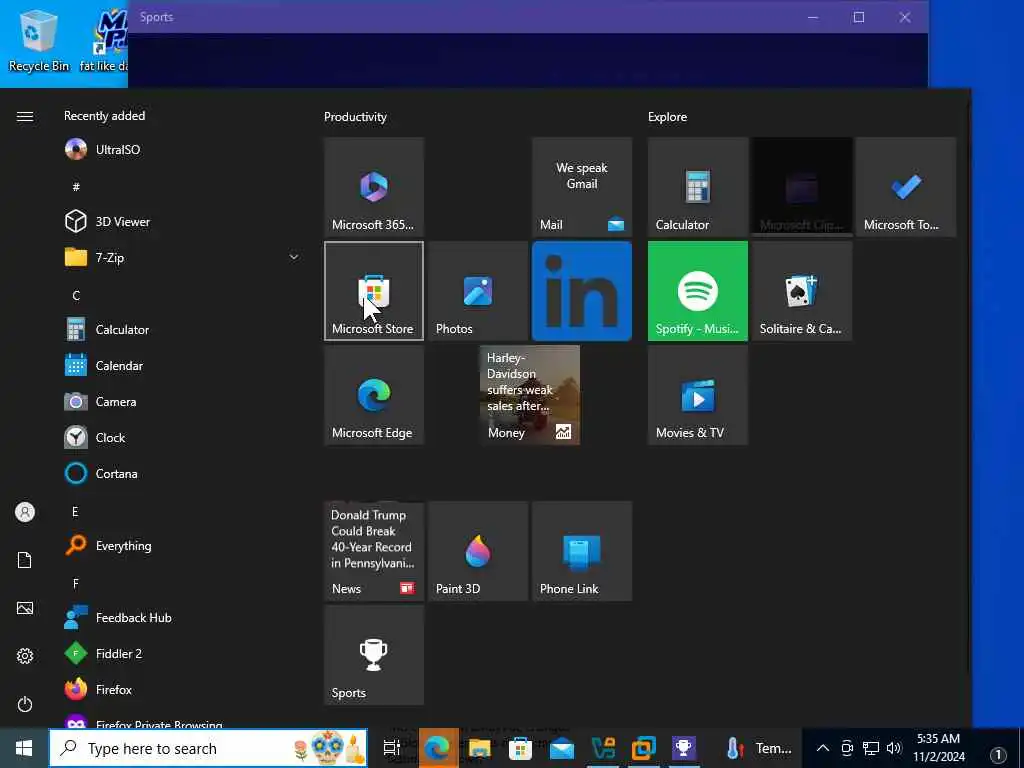Open 3D Viewer from the app list
1024x768 pixels.
(x=183, y=222)
